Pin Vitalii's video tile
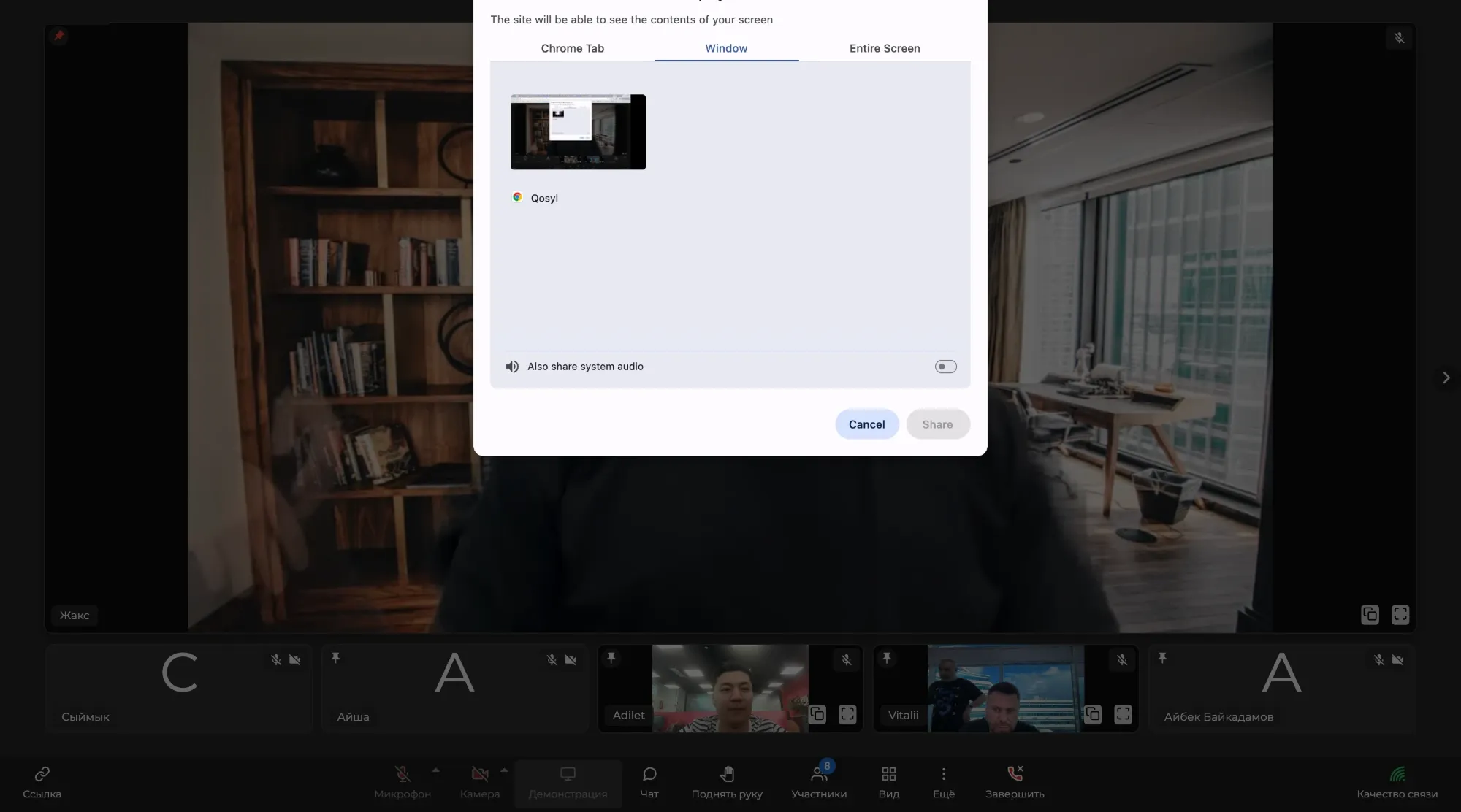 (x=886, y=658)
